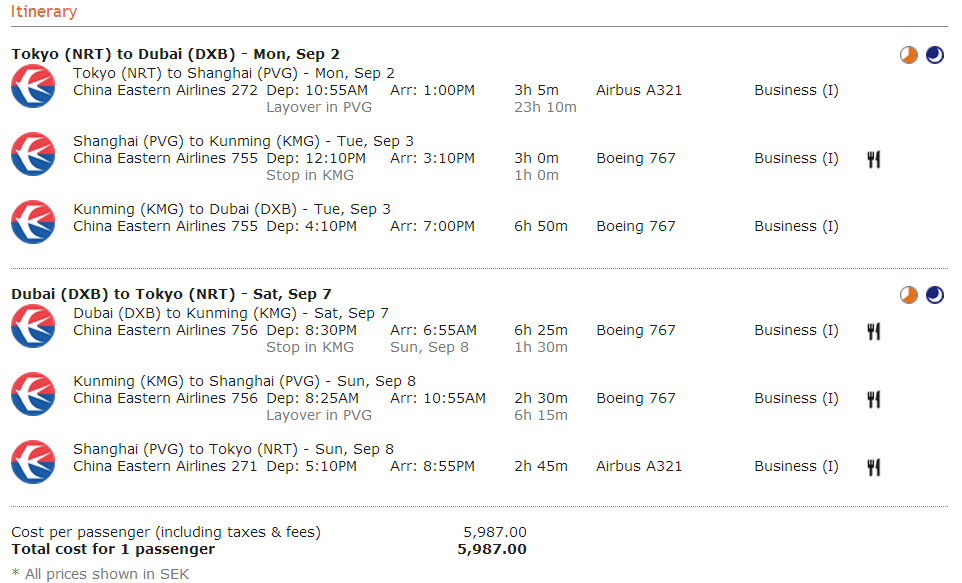Click China Eastern logo for Kunming to Dubai
Screen dimensions: 962x583
point(33,222)
